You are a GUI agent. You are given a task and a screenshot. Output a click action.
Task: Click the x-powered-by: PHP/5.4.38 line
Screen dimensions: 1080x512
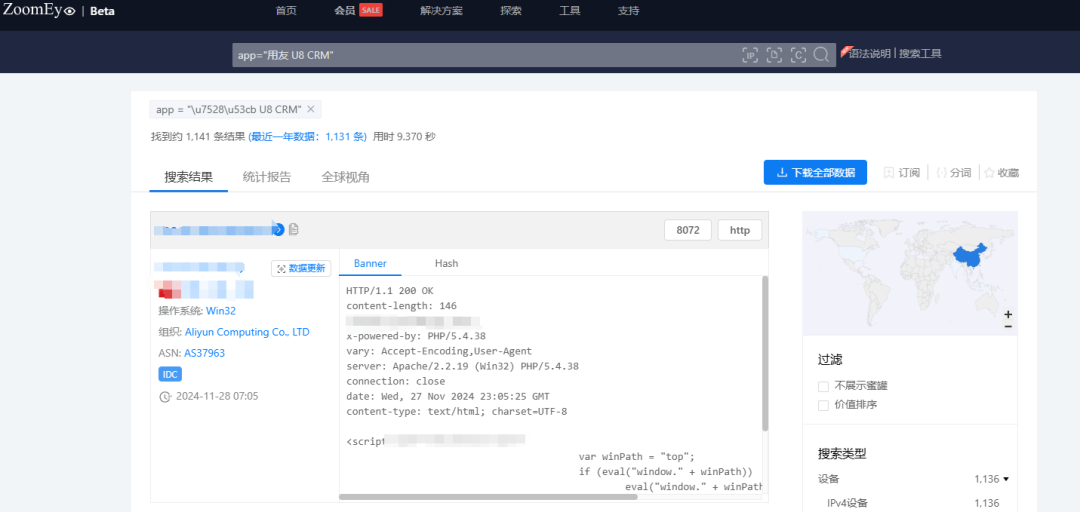(x=416, y=336)
